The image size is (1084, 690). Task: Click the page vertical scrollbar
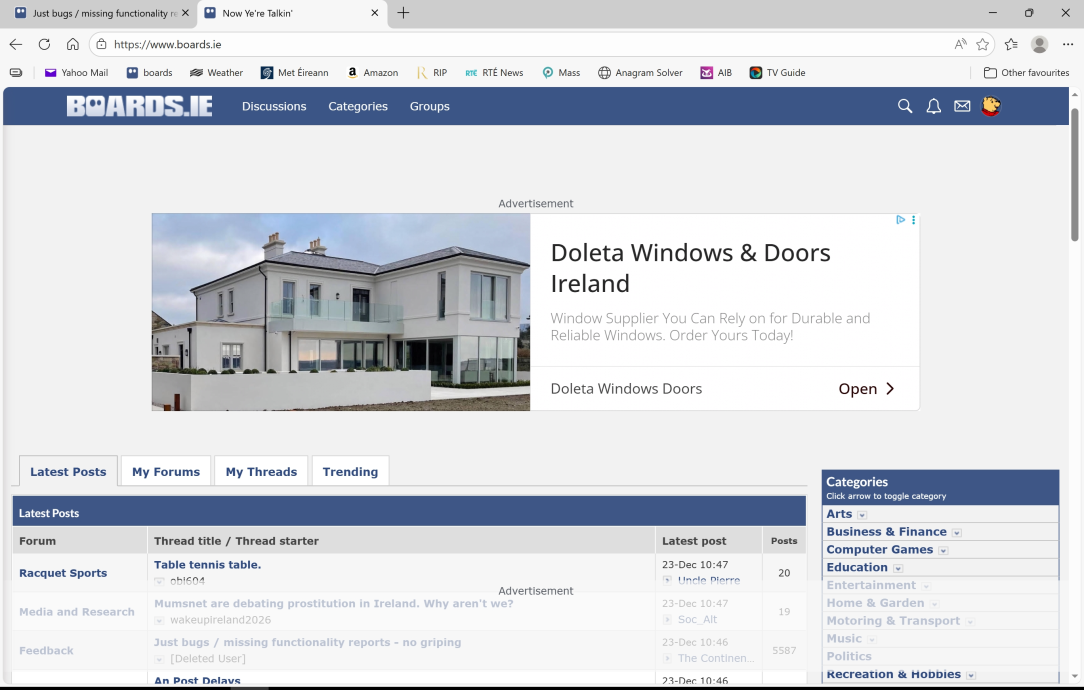click(x=1074, y=175)
